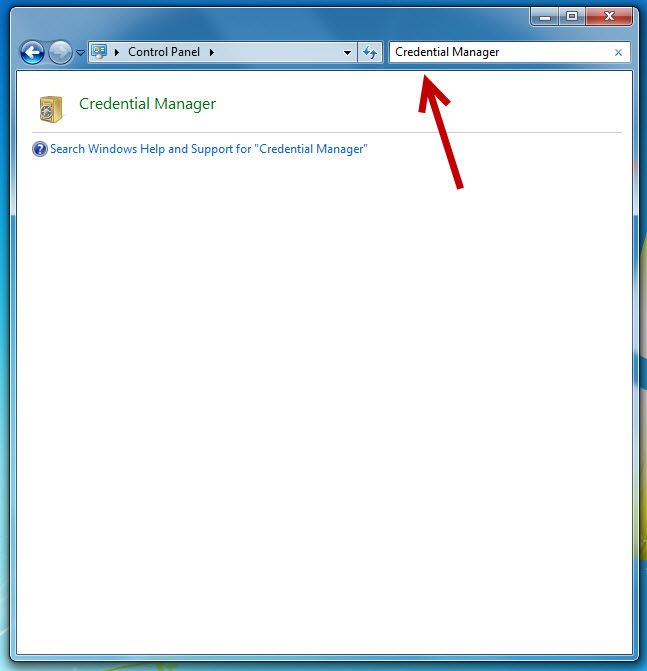Open the address bar history dropdown
This screenshot has width=647, height=671.
pyautogui.click(x=347, y=53)
